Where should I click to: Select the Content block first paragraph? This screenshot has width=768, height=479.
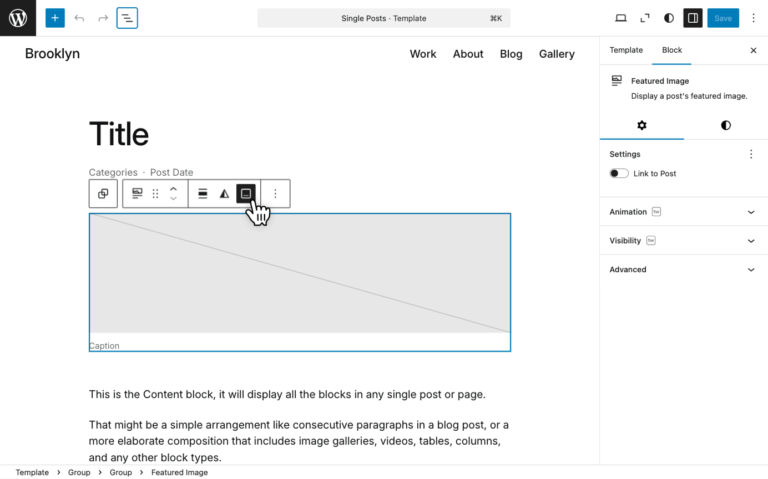click(x=287, y=394)
